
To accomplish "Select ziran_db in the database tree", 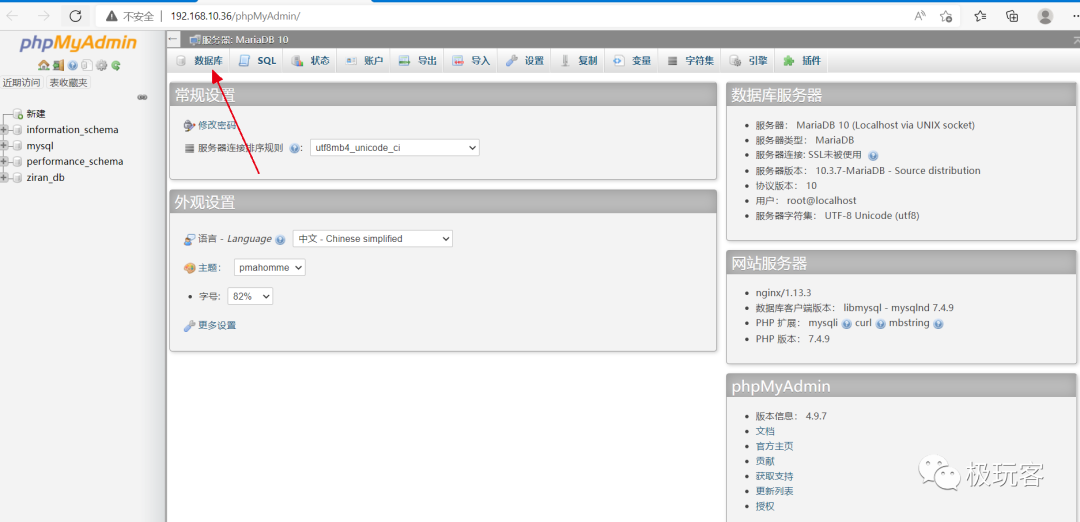I will [x=45, y=178].
